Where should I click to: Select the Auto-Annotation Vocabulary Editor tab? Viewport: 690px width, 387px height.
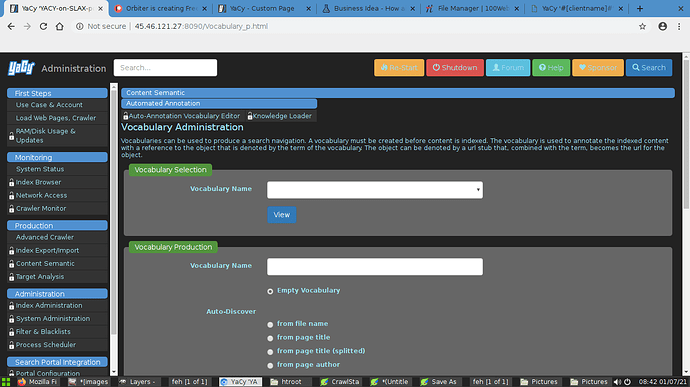tap(182, 116)
